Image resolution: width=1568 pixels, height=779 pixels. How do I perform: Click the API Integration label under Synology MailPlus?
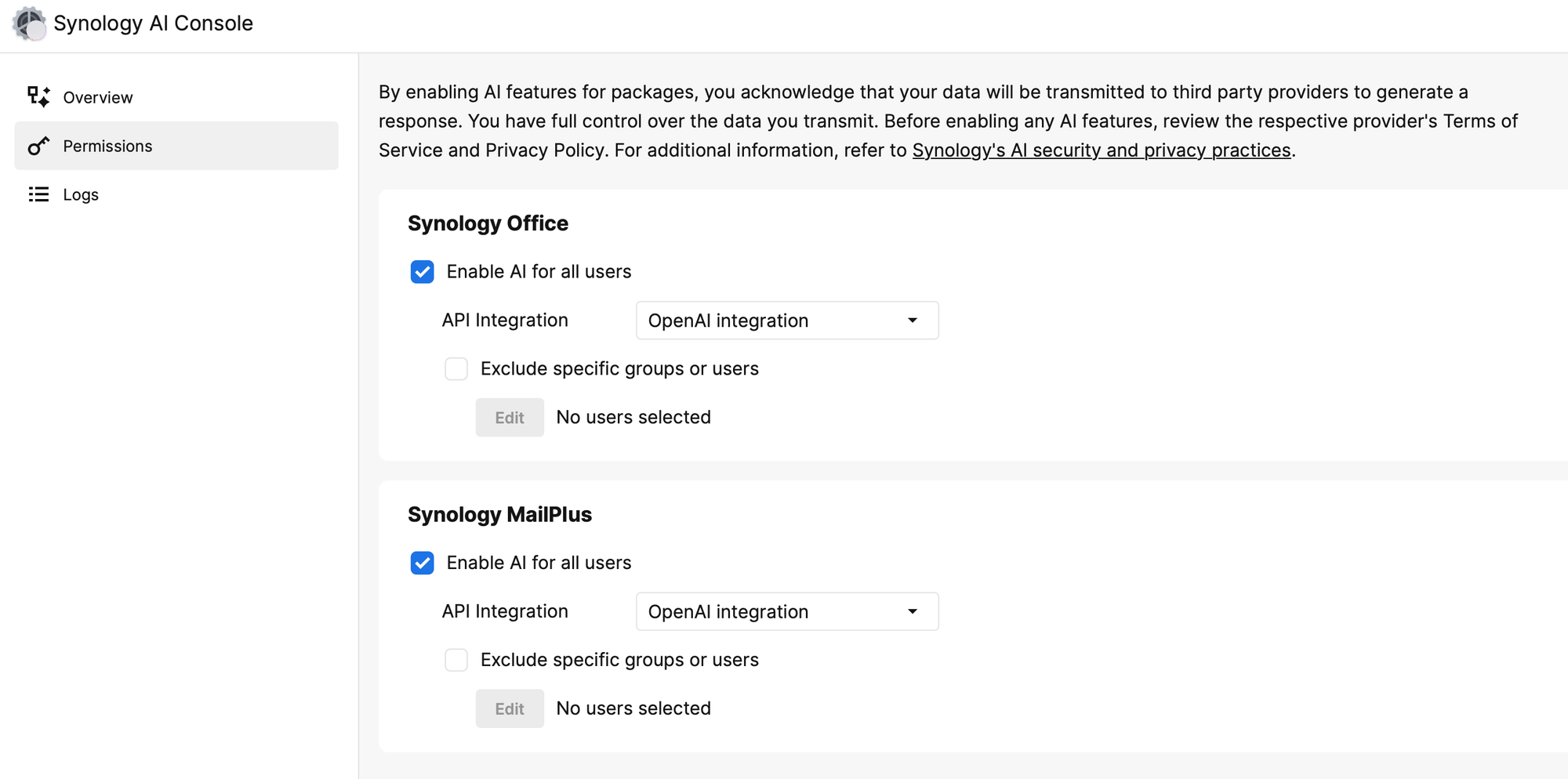tap(505, 611)
